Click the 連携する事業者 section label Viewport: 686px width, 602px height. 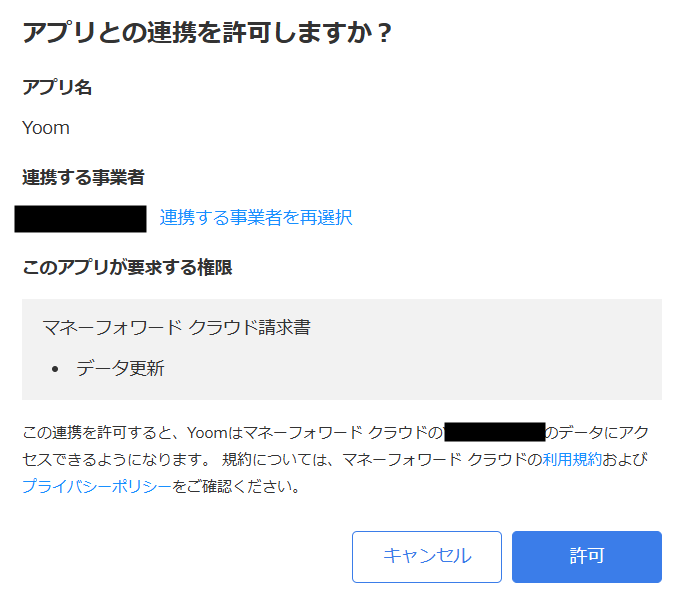click(x=83, y=177)
